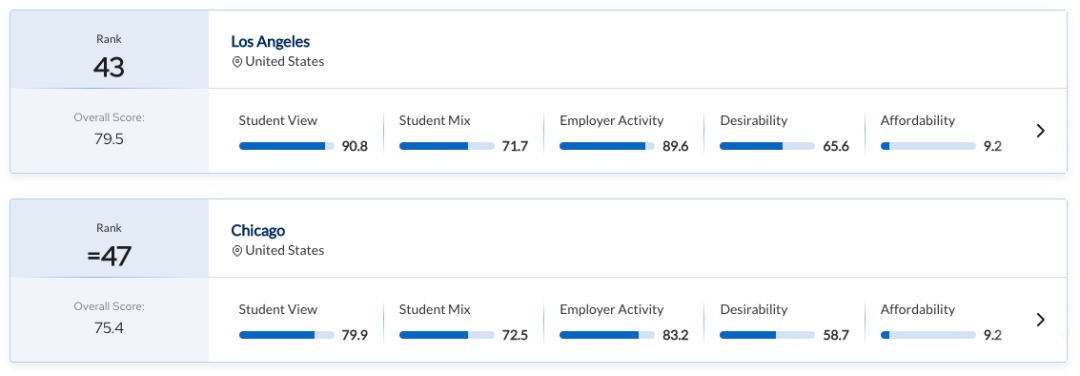Screen dimensions: 1080x376
Task: Click Los Angeles Desirability progress bar
Action: (x=767, y=146)
